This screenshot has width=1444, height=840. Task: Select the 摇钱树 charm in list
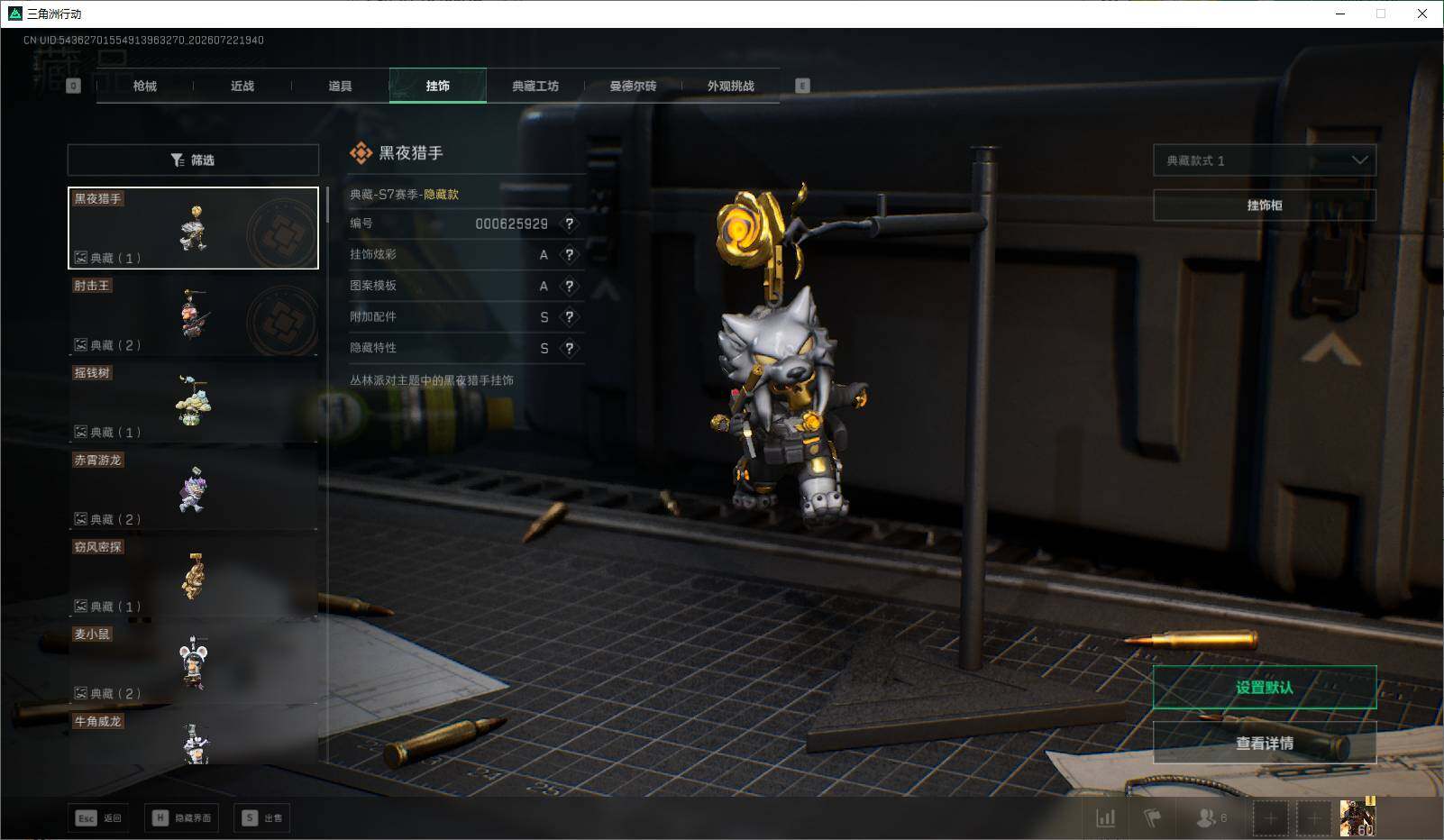coord(193,403)
